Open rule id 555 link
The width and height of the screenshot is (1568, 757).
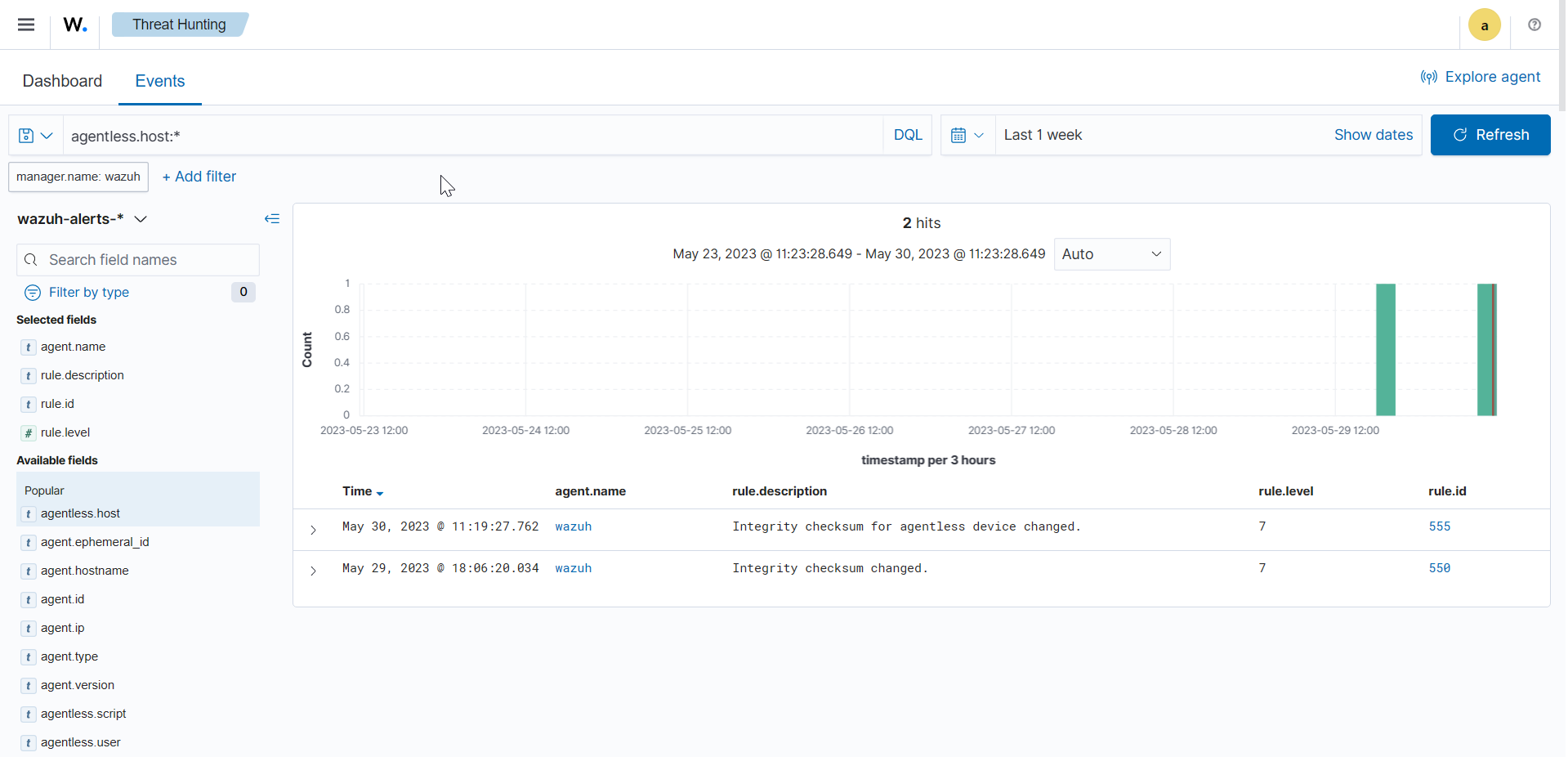tap(1439, 526)
